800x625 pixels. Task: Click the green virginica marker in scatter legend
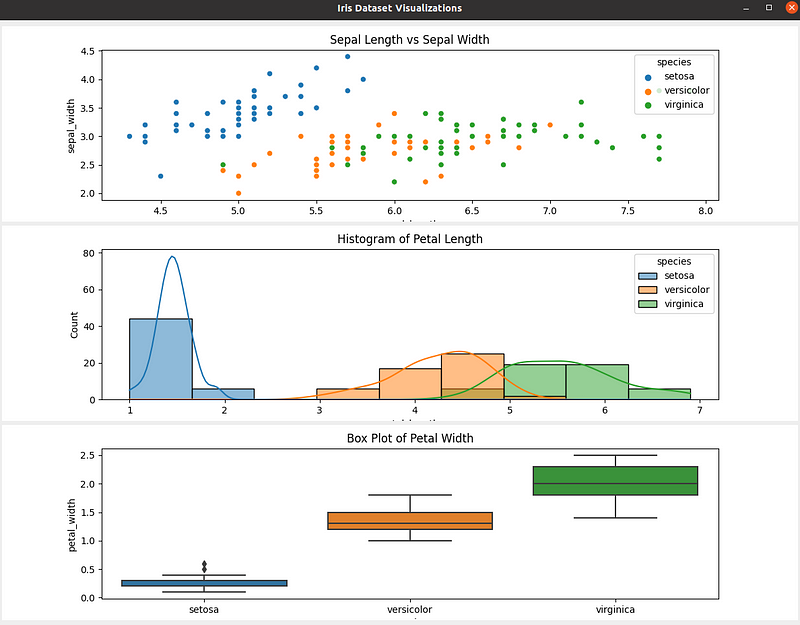click(x=648, y=106)
